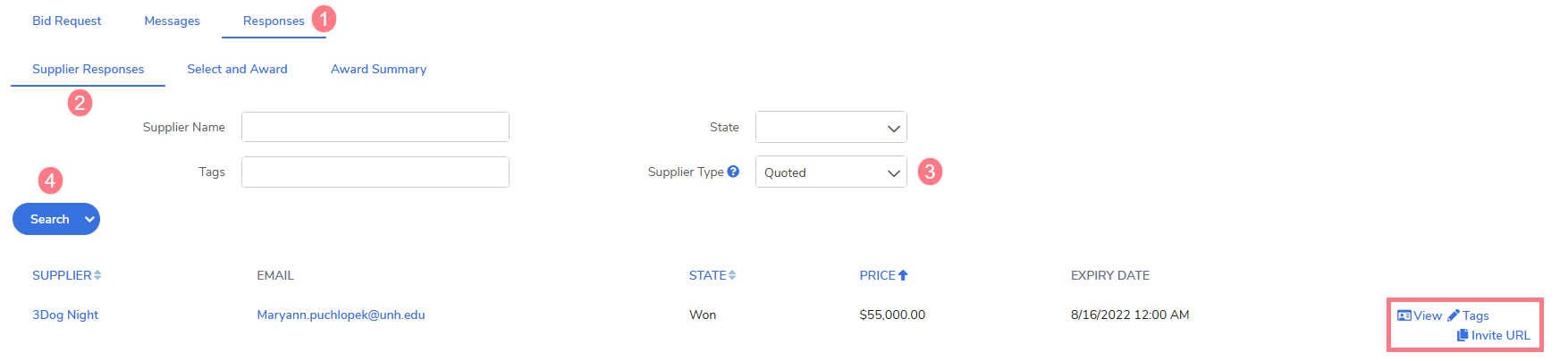Click the Maryann.puchlopek@unh.edu email link
The height and width of the screenshot is (361, 1568).
click(x=341, y=315)
